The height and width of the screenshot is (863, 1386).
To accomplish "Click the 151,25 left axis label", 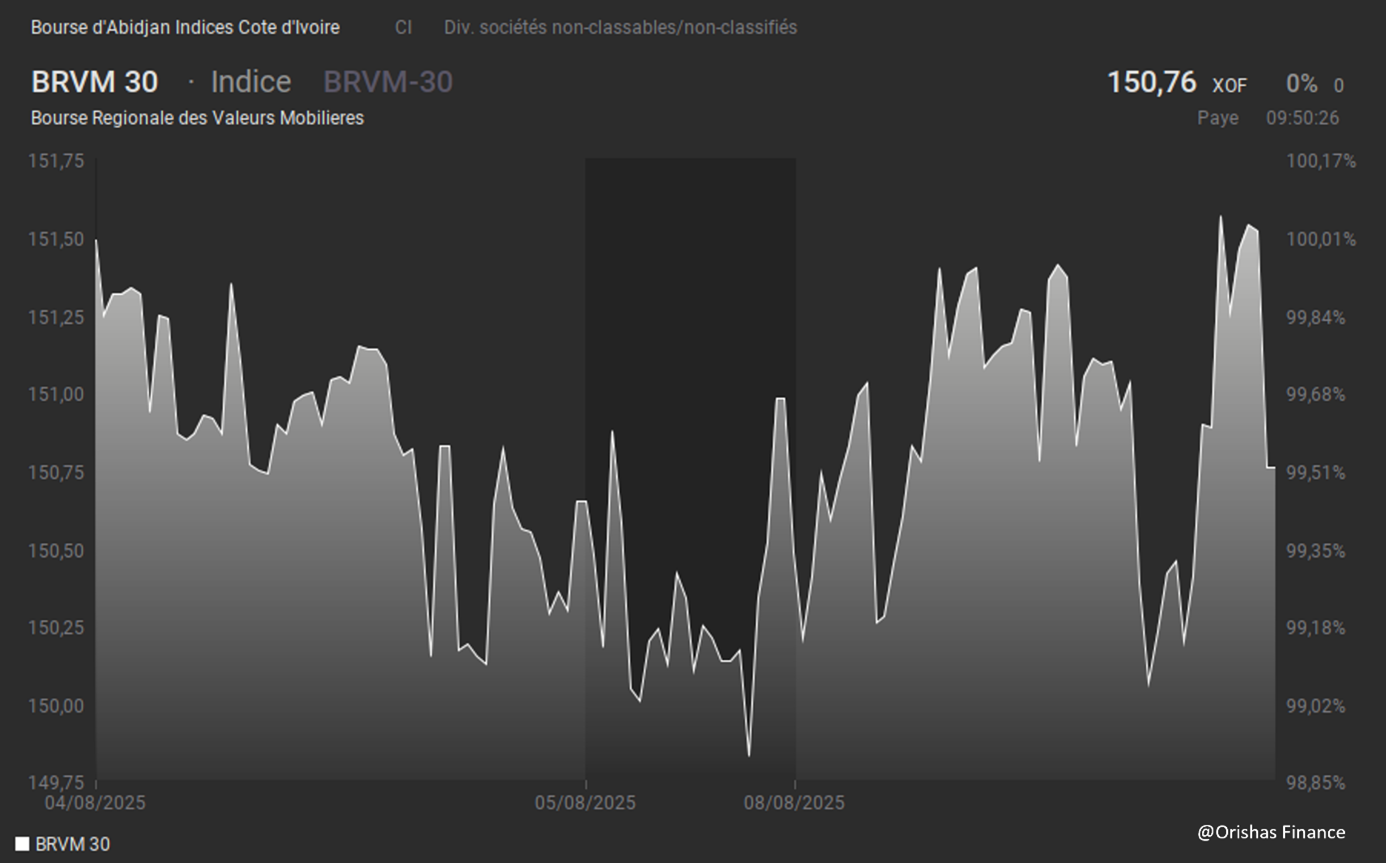I will tap(58, 317).
